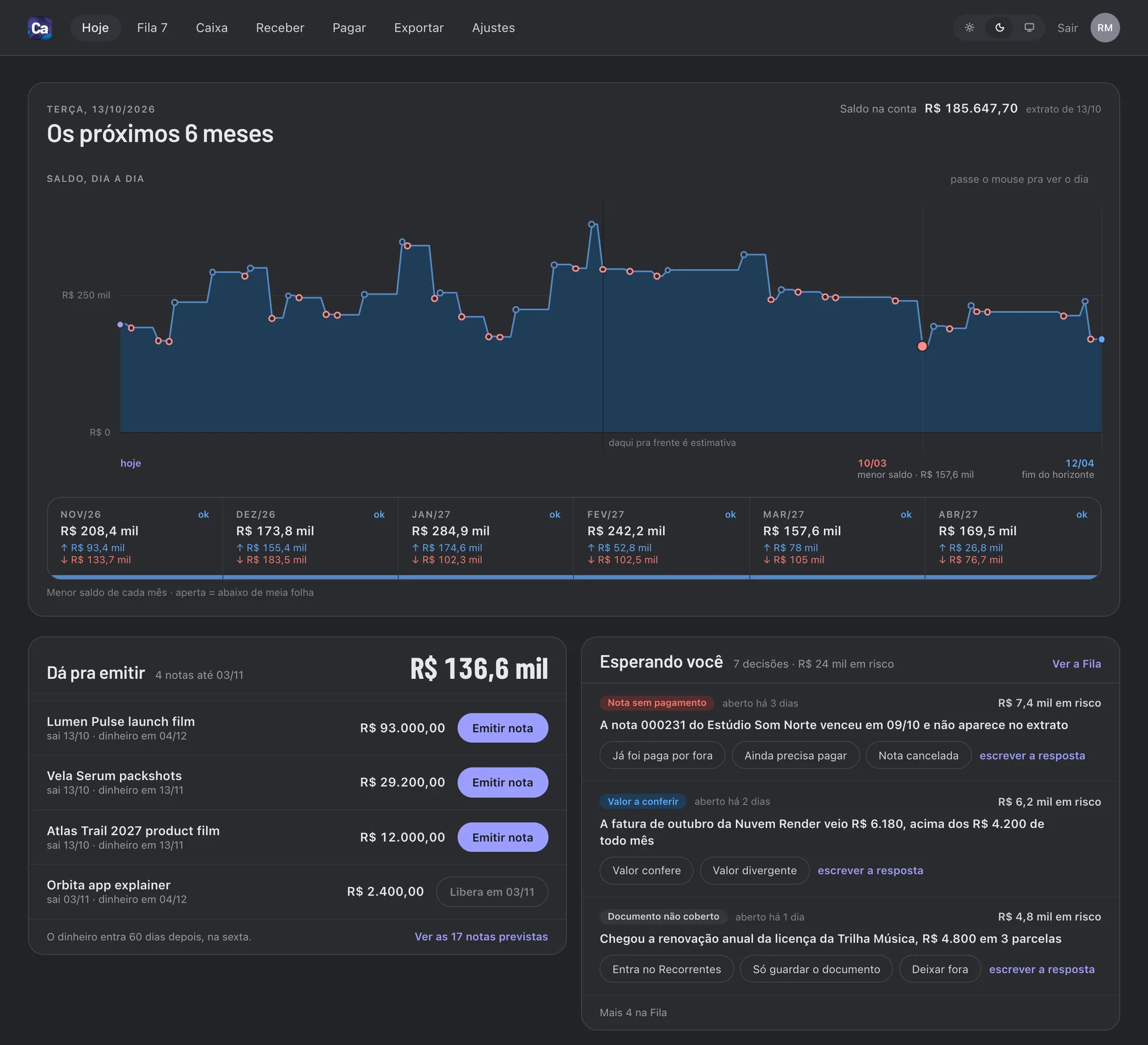Click Libera em 03/11 for Orbita
This screenshot has width=1148, height=1045.
[491, 892]
